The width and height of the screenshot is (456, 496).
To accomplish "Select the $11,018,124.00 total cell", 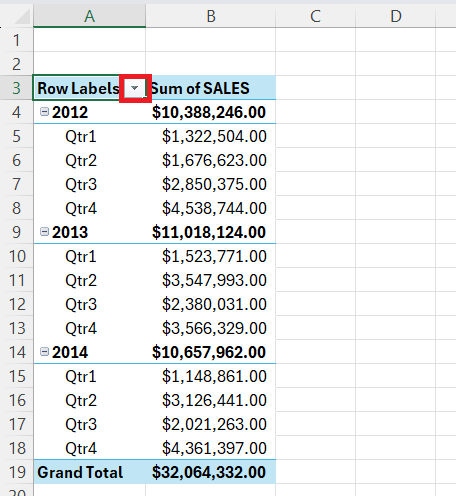I will (x=211, y=232).
